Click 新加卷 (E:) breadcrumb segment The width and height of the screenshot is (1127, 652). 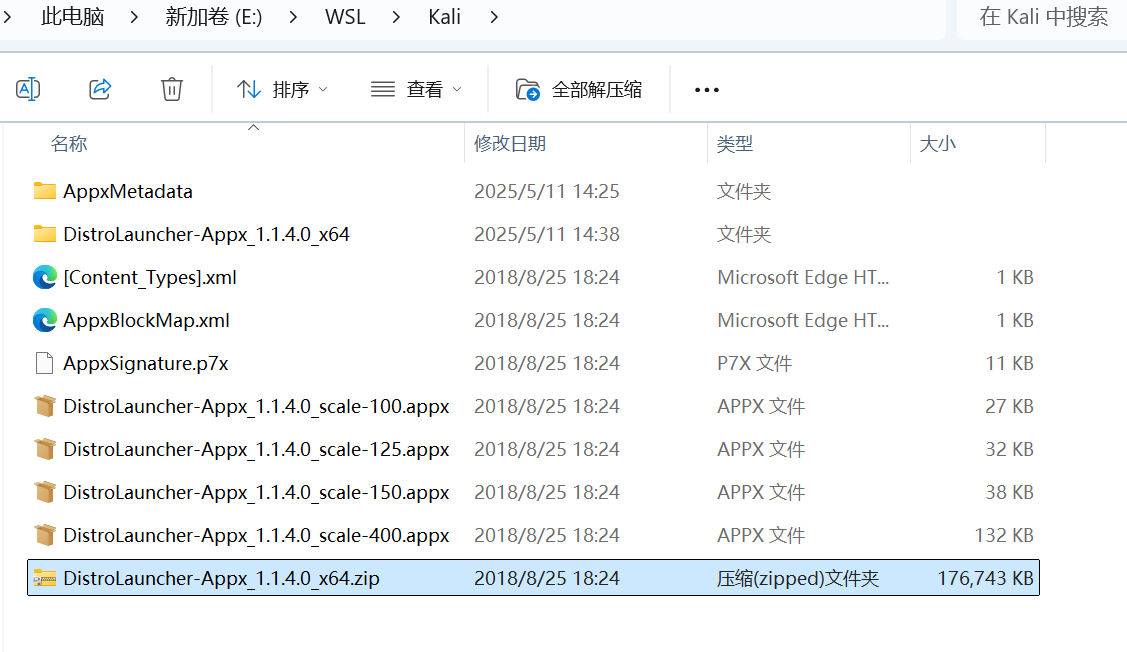(213, 17)
